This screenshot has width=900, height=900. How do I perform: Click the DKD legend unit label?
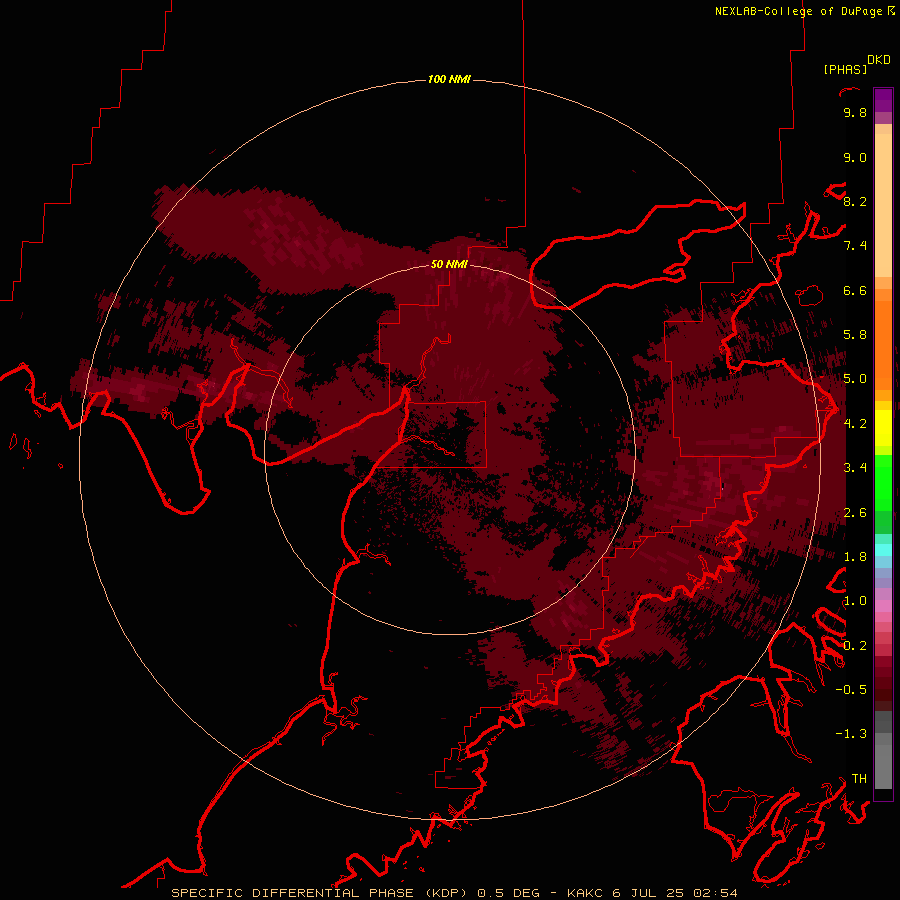coord(879,60)
